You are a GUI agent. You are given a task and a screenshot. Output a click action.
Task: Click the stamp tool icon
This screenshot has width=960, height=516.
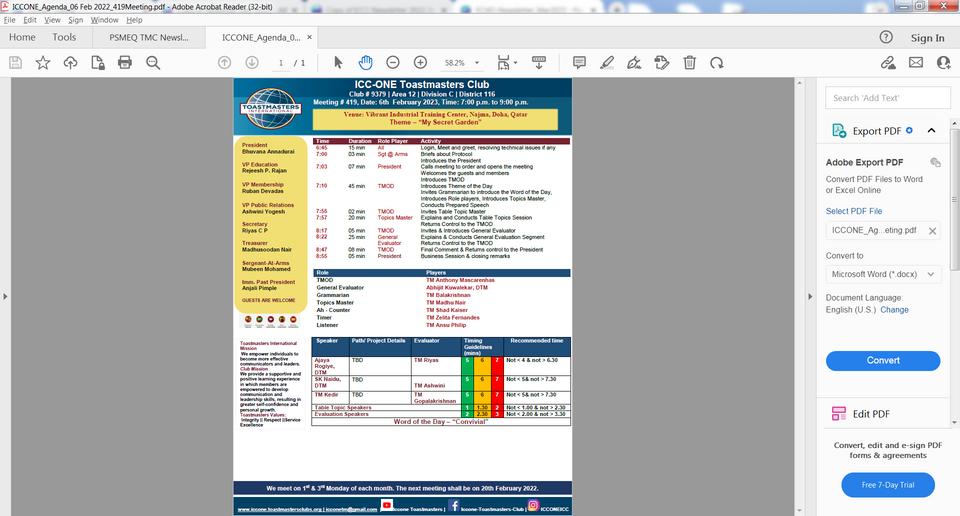coord(662,62)
